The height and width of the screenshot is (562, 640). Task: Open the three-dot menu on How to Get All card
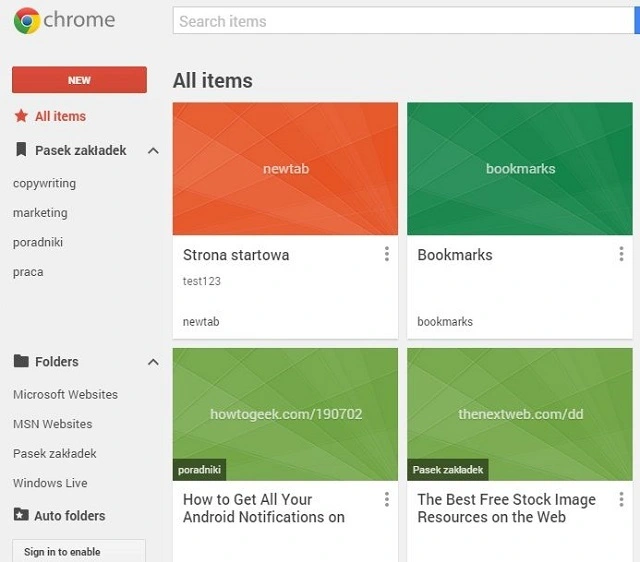click(x=387, y=499)
